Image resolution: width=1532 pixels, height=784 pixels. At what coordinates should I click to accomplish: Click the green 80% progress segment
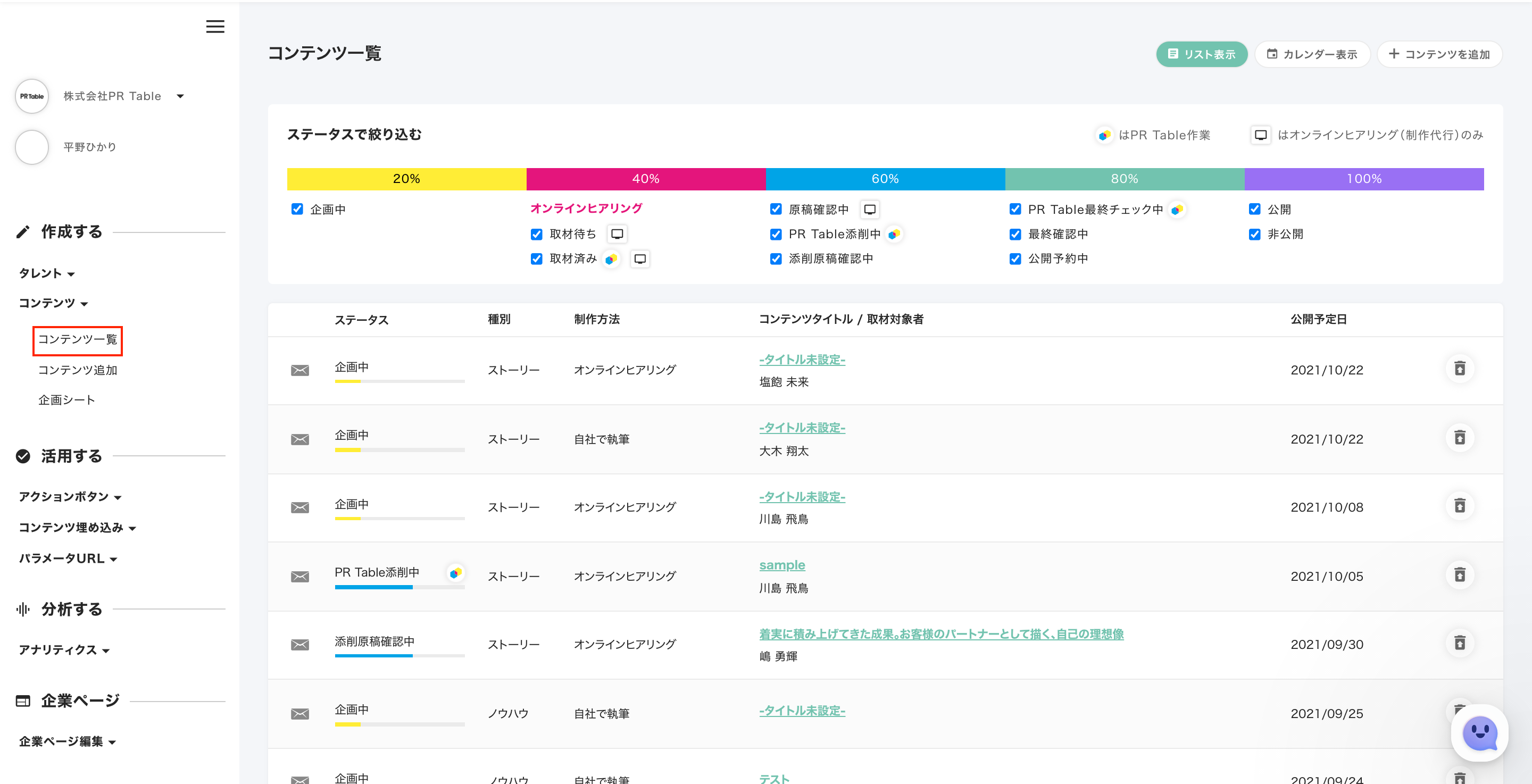(1125, 179)
